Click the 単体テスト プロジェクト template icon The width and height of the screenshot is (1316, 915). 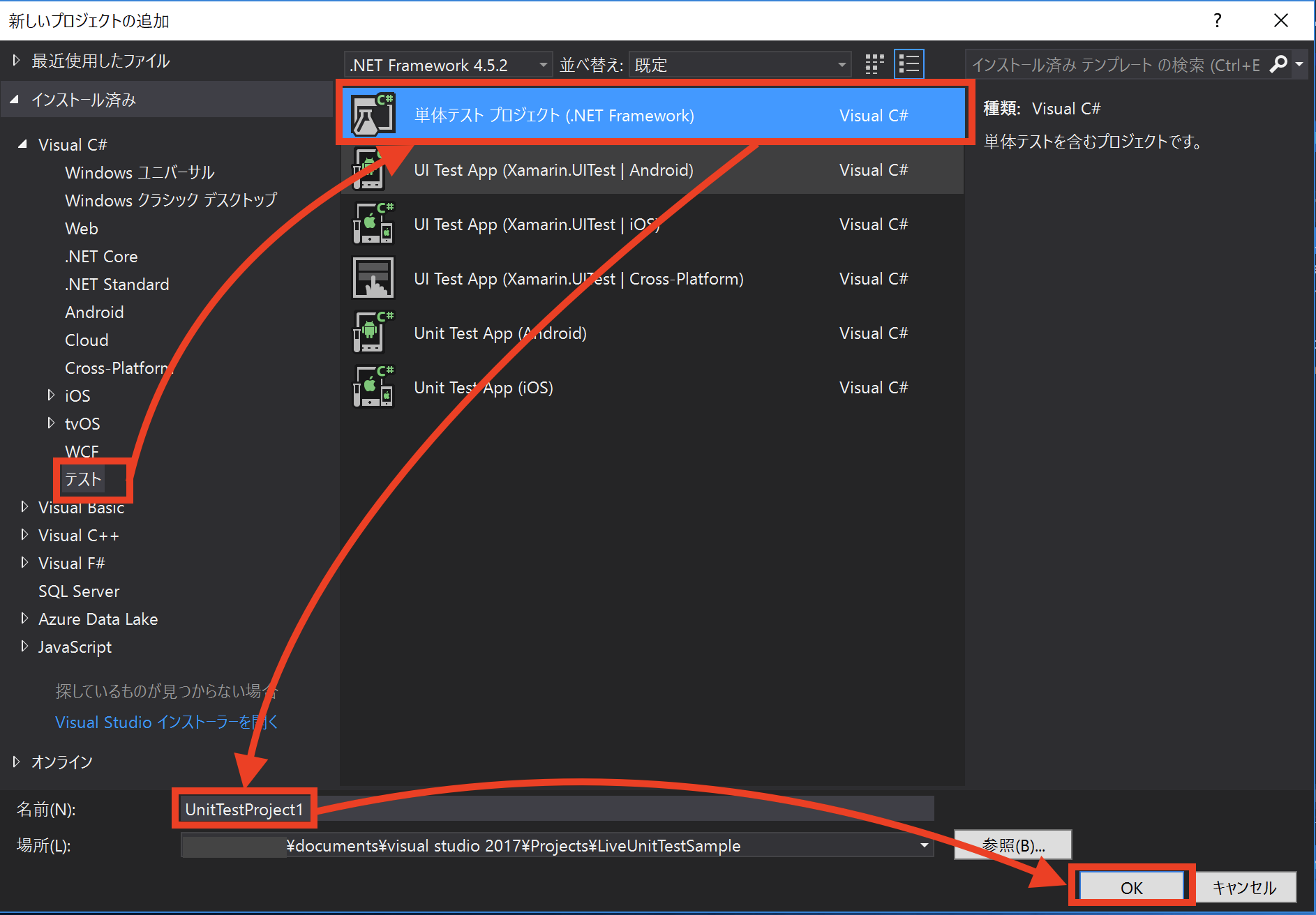[x=373, y=114]
